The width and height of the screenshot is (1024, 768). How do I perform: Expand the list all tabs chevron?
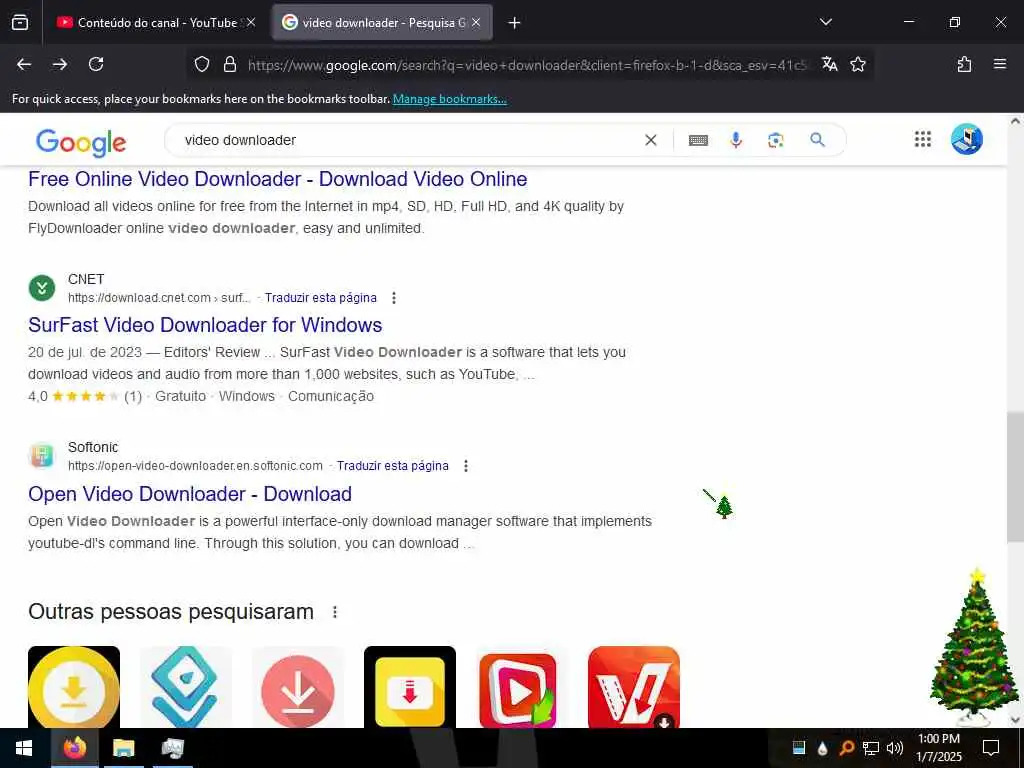(x=825, y=22)
